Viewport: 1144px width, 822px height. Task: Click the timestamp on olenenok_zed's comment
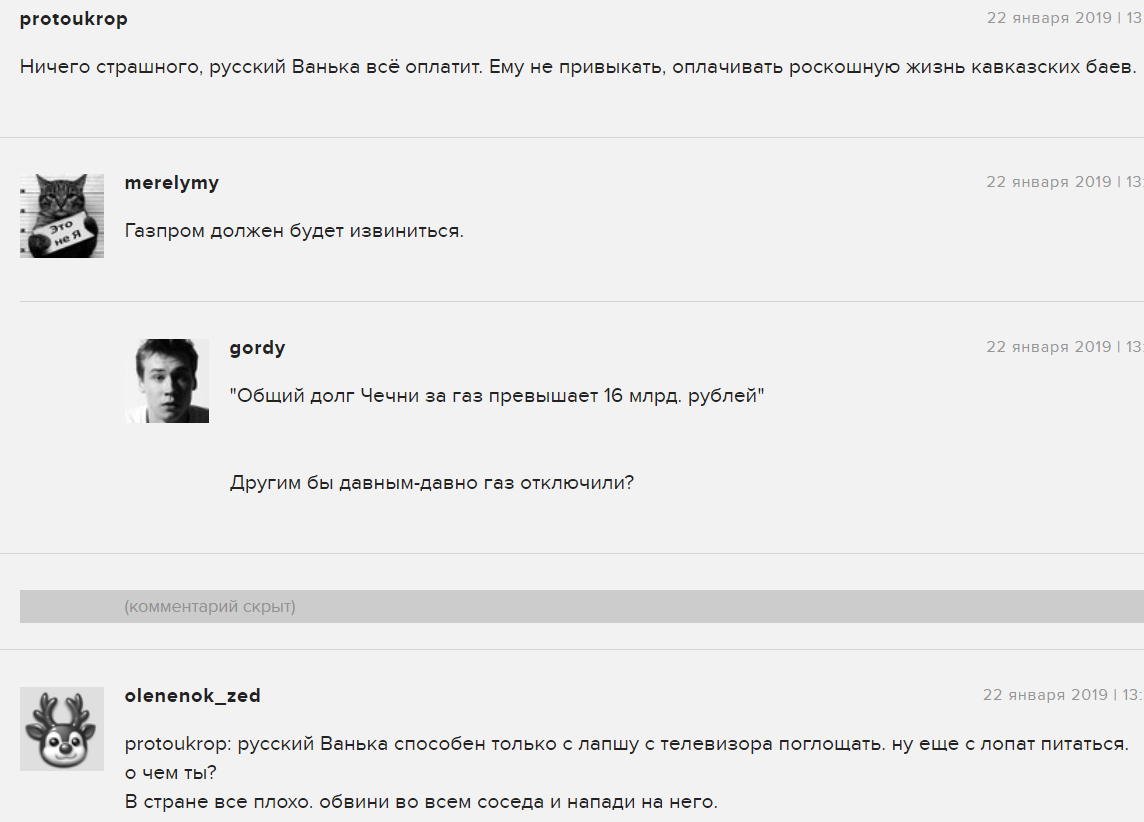[1063, 694]
